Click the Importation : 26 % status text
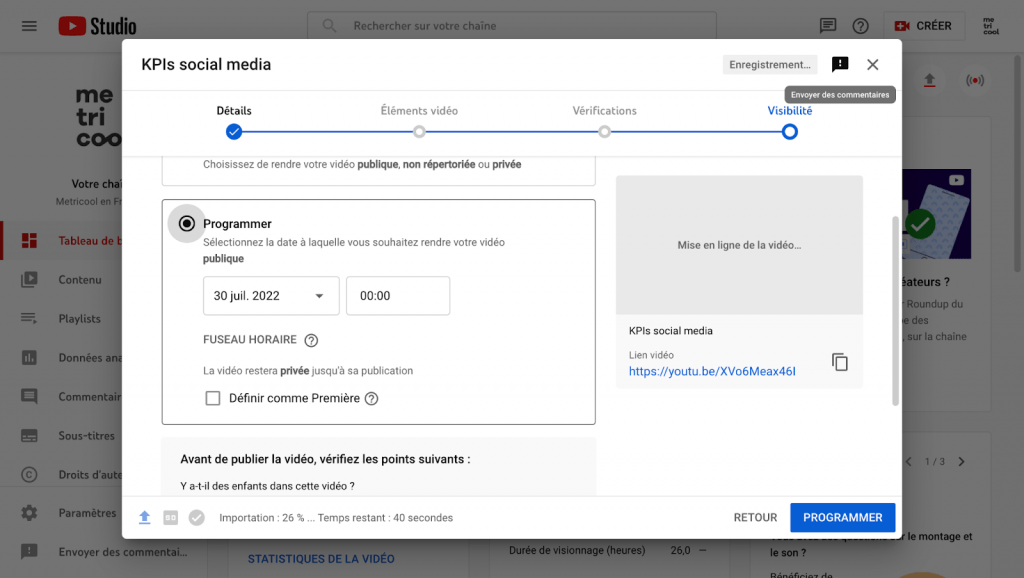This screenshot has height=578, width=1024. tap(336, 518)
